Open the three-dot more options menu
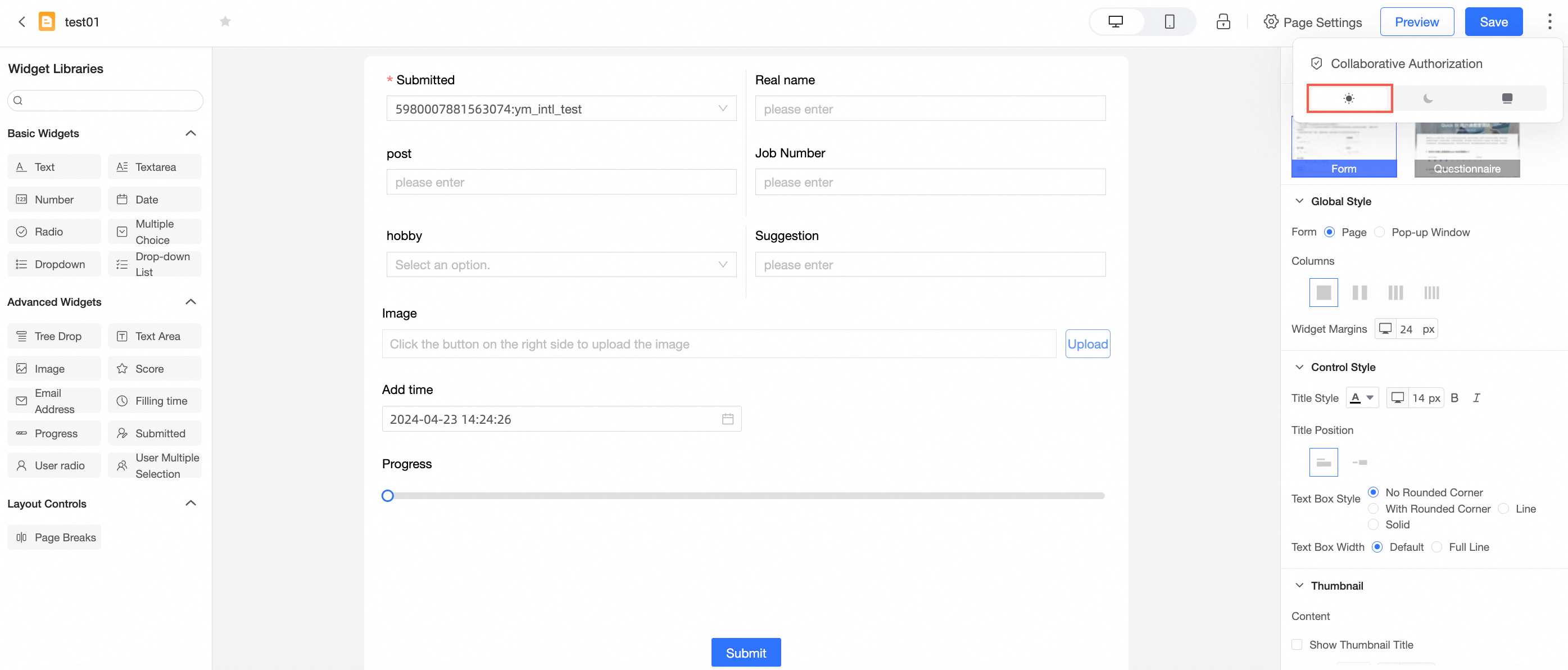Image resolution: width=1568 pixels, height=670 pixels. (x=1549, y=22)
